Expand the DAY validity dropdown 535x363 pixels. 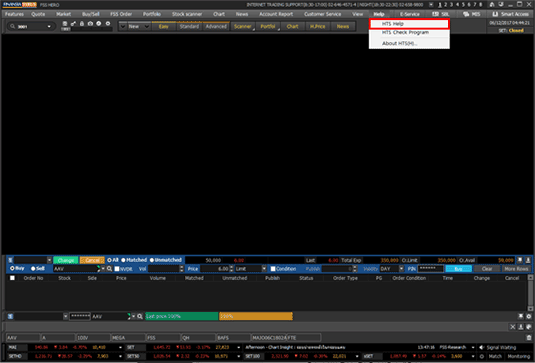click(392, 269)
